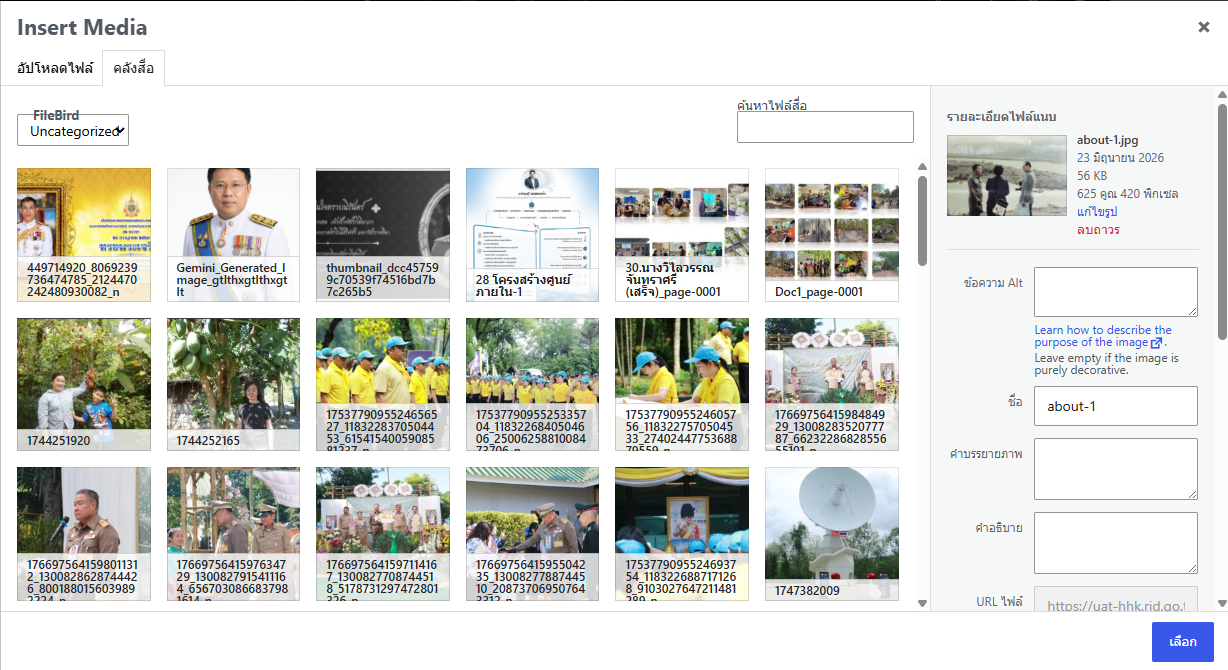Click media grid scrollbar up arrow
The height and width of the screenshot is (670, 1228).
[922, 168]
